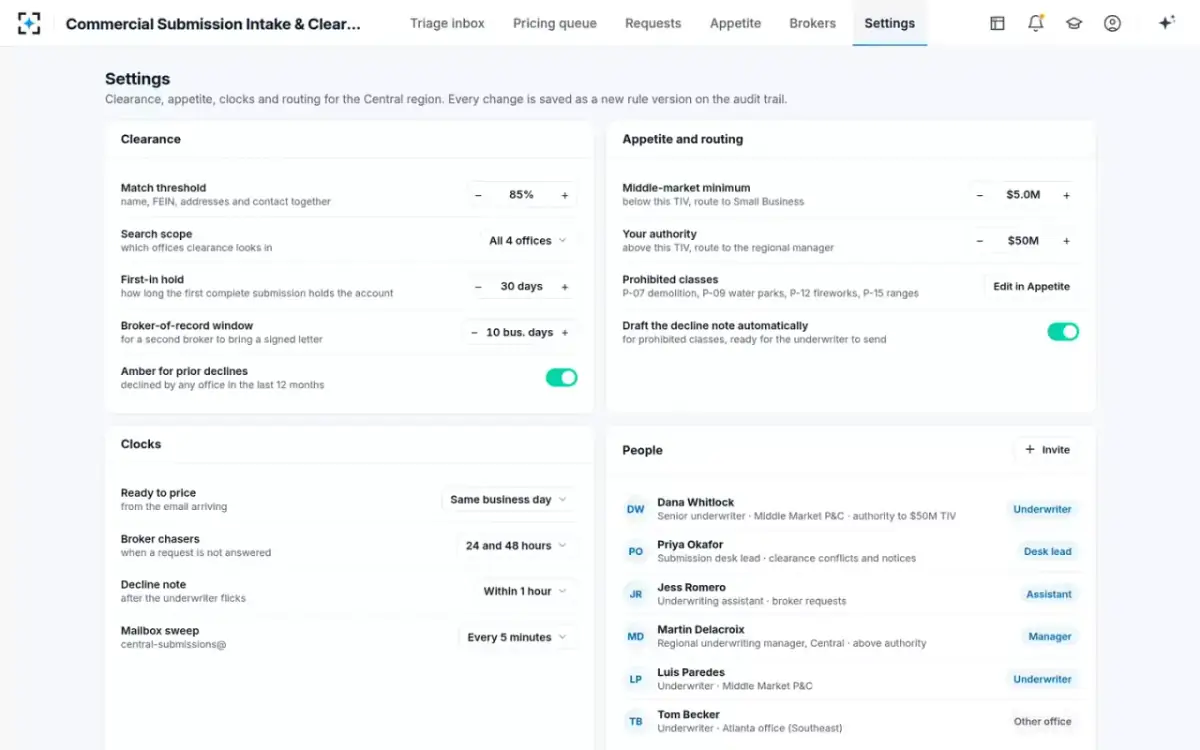This screenshot has height=750, width=1200.
Task: Click Luis Paredes' Underwriter badge
Action: [x=1042, y=679]
